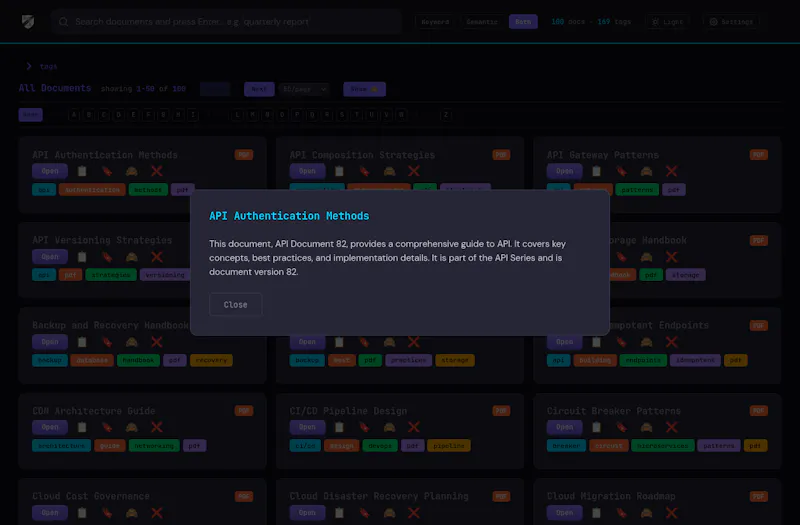Open the Cloud Cost Governance document
This screenshot has width=800, height=525.
point(50,512)
